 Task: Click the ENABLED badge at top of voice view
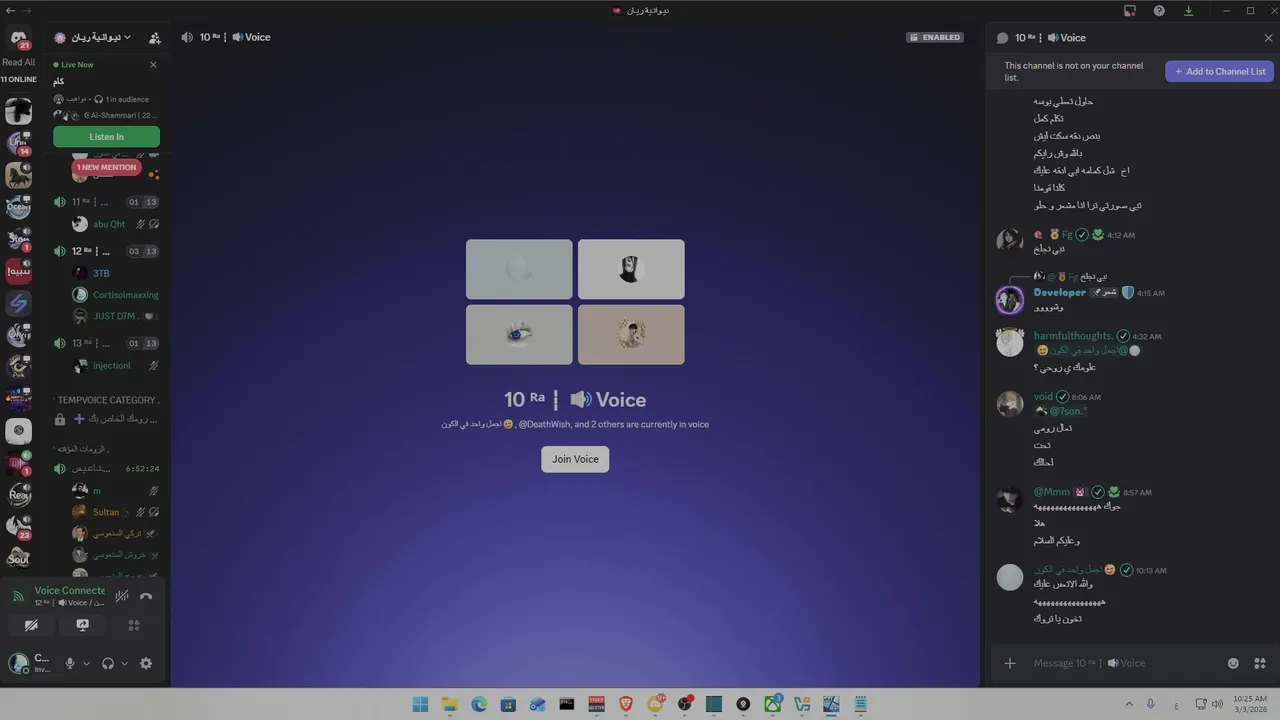935,37
